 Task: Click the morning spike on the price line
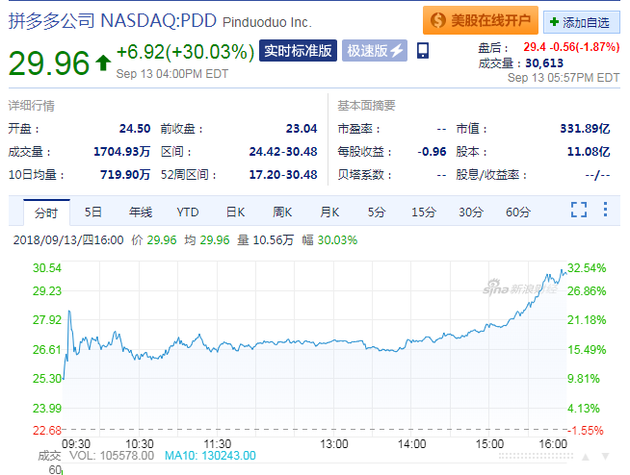coord(70,311)
